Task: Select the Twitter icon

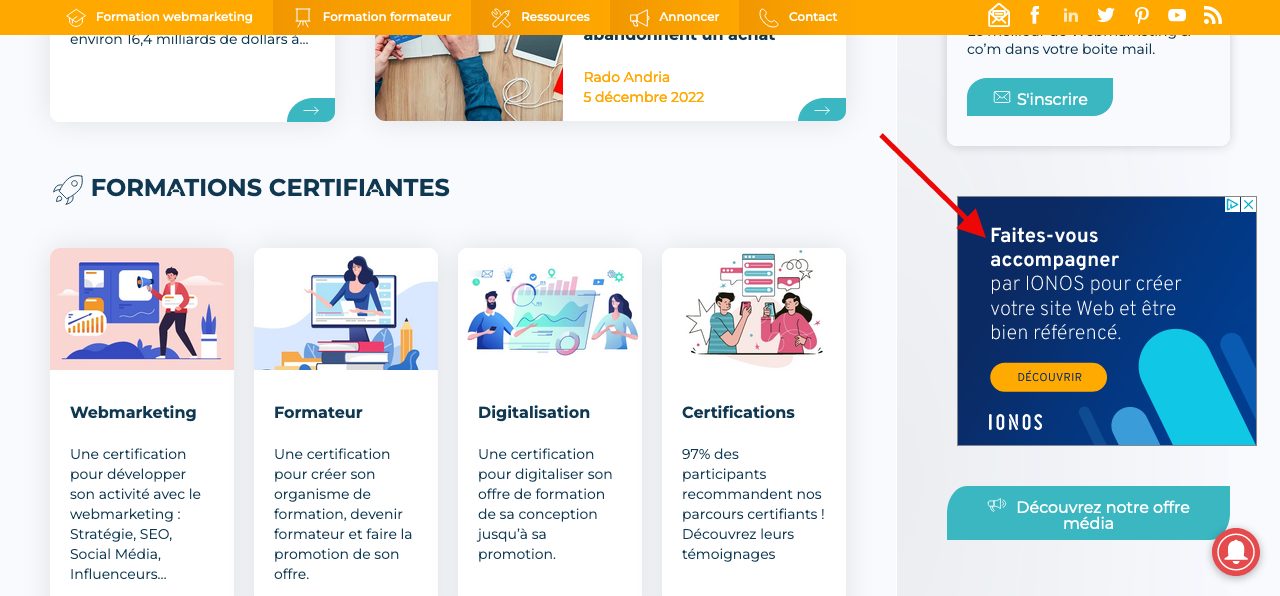Action: point(1106,15)
